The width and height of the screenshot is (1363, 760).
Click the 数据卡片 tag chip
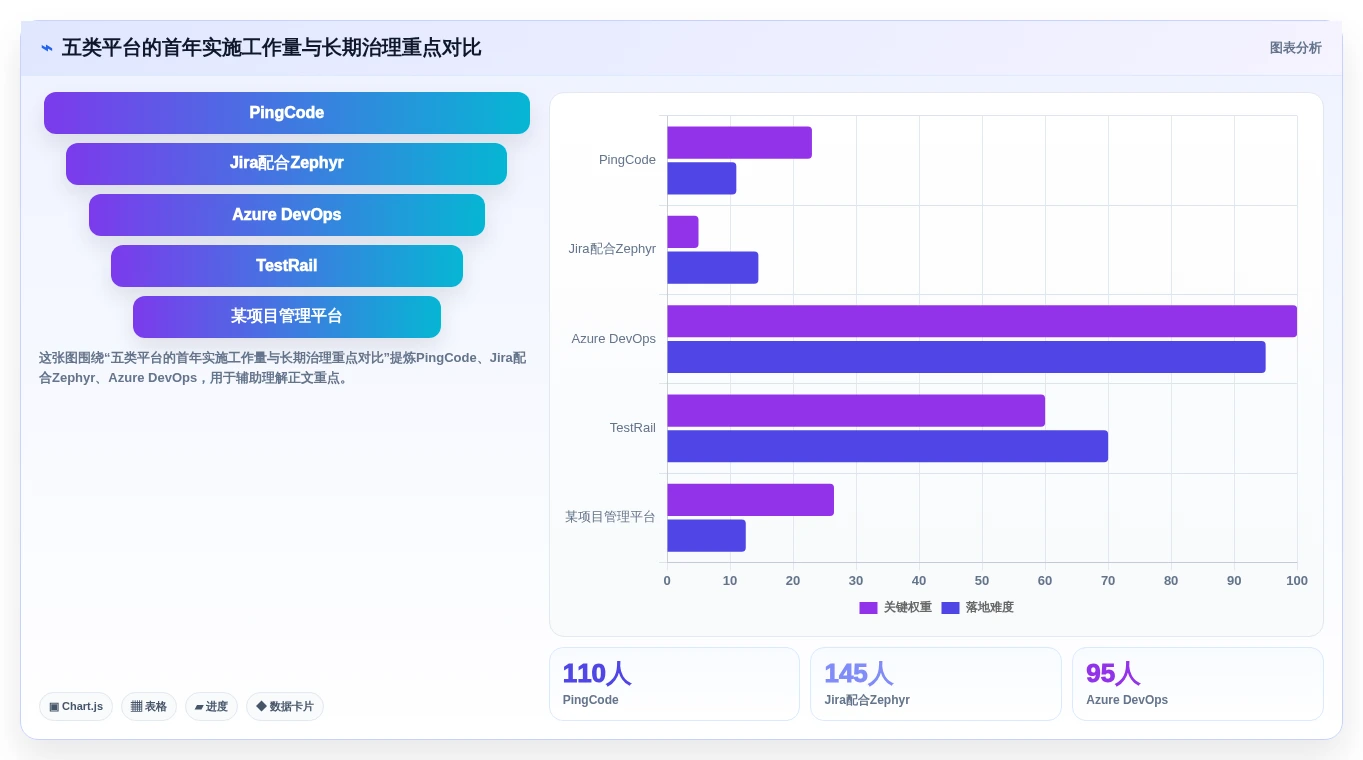(285, 706)
